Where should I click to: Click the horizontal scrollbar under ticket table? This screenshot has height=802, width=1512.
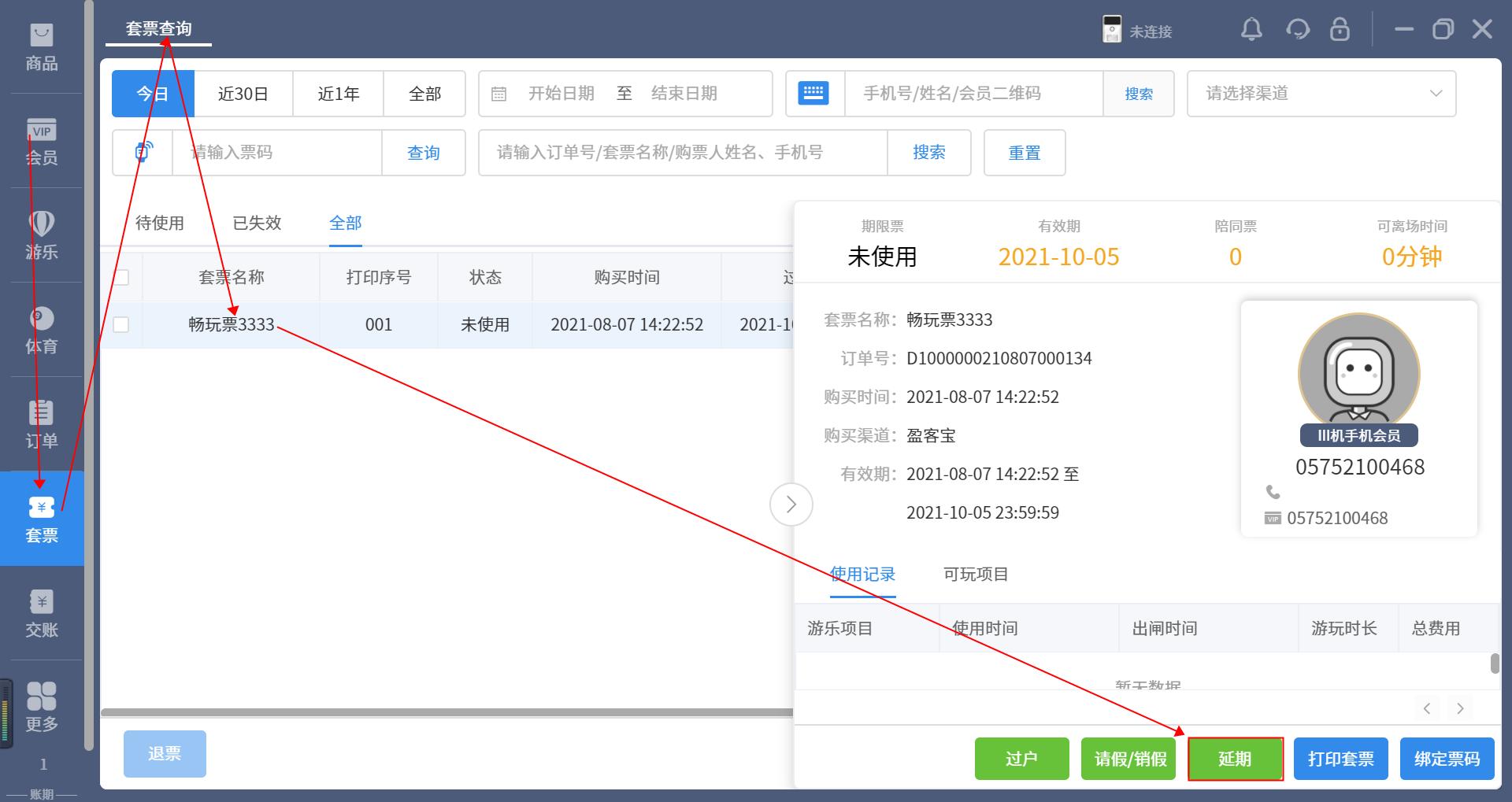coord(447,712)
